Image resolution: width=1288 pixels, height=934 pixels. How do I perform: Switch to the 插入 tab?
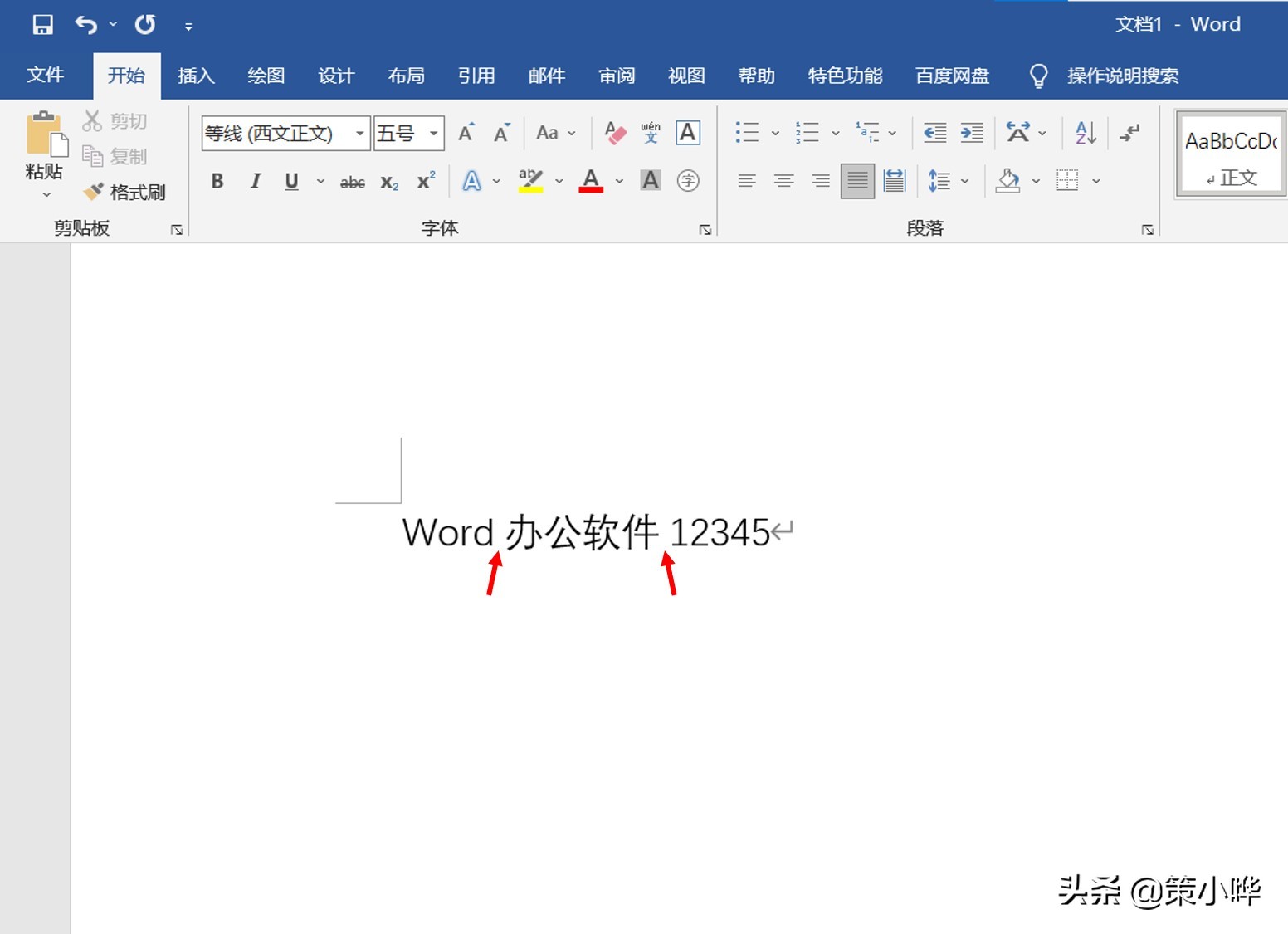click(197, 76)
